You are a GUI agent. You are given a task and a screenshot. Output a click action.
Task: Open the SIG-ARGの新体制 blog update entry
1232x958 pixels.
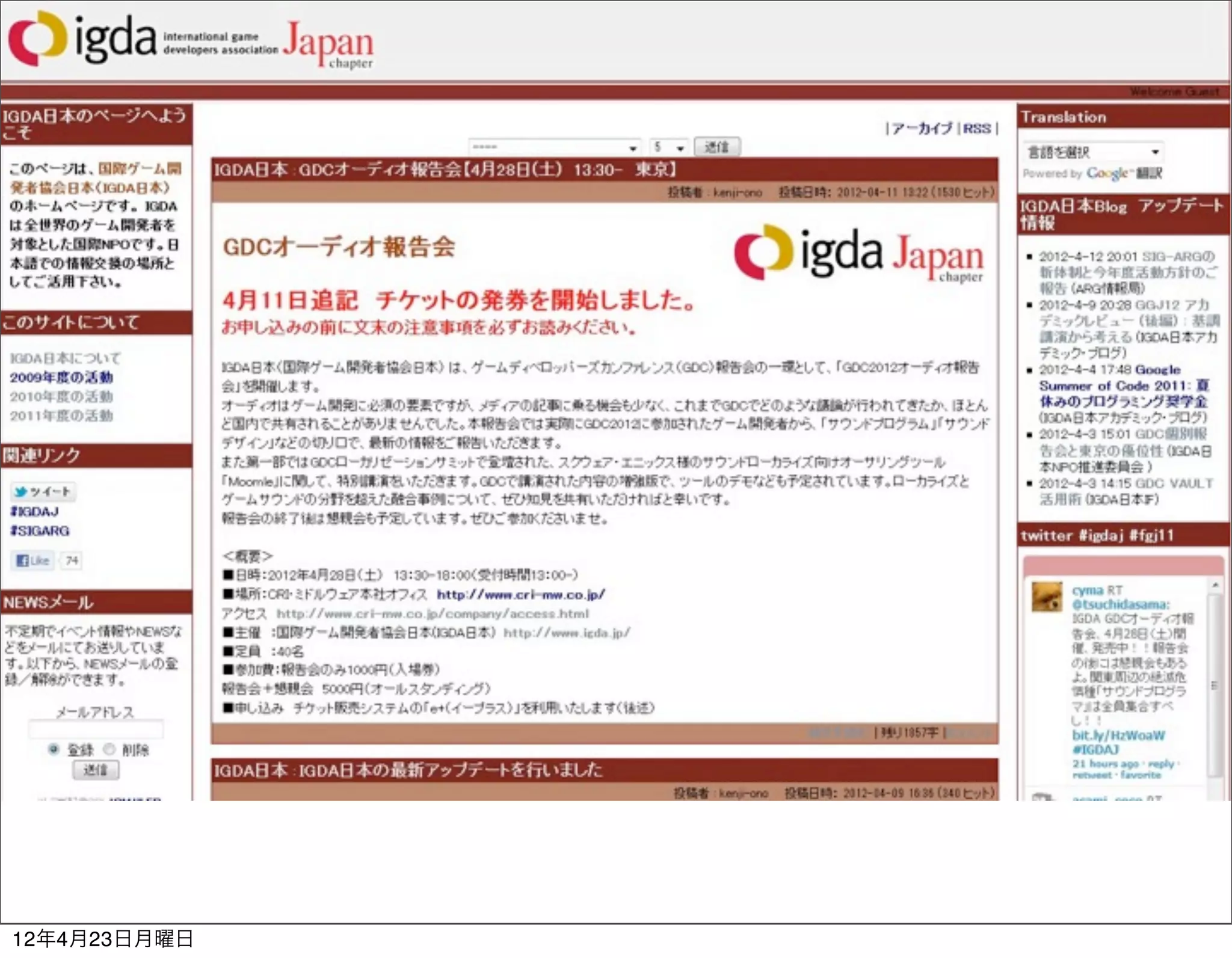pos(1129,272)
